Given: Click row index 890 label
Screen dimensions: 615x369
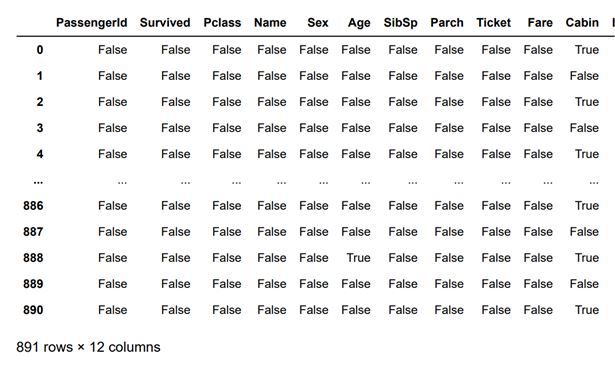Looking at the screenshot, I should pyautogui.click(x=33, y=310).
